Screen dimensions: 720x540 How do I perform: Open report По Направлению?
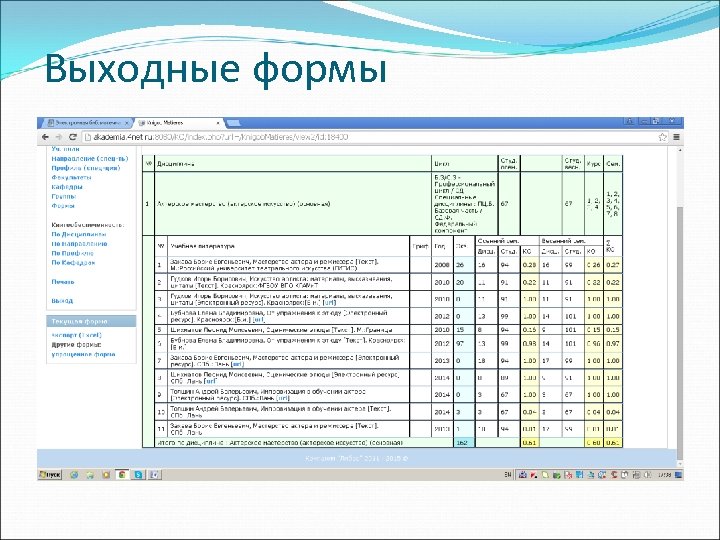[x=79, y=244]
